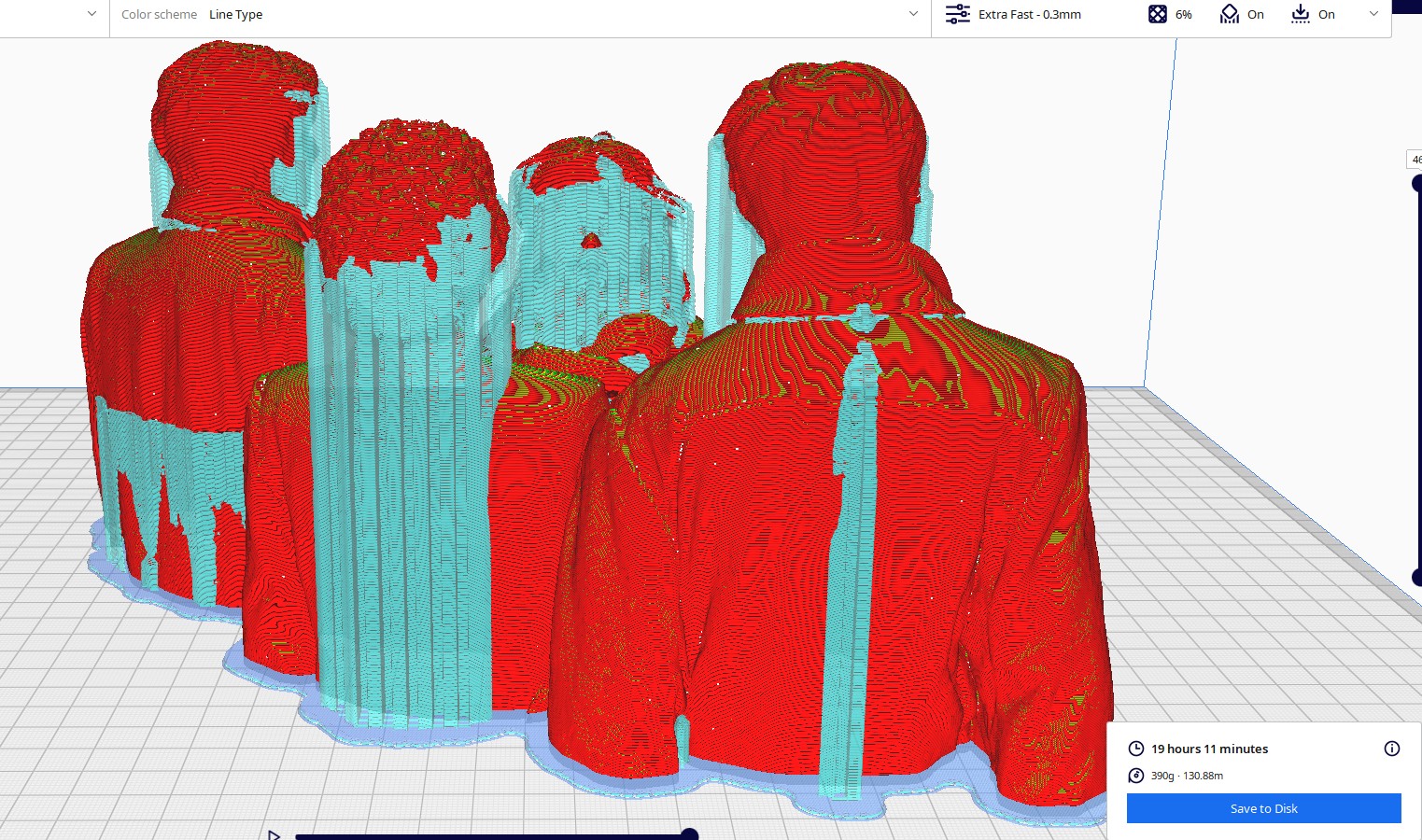Play the layer simulation
This screenshot has height=840, width=1422.
[274, 834]
